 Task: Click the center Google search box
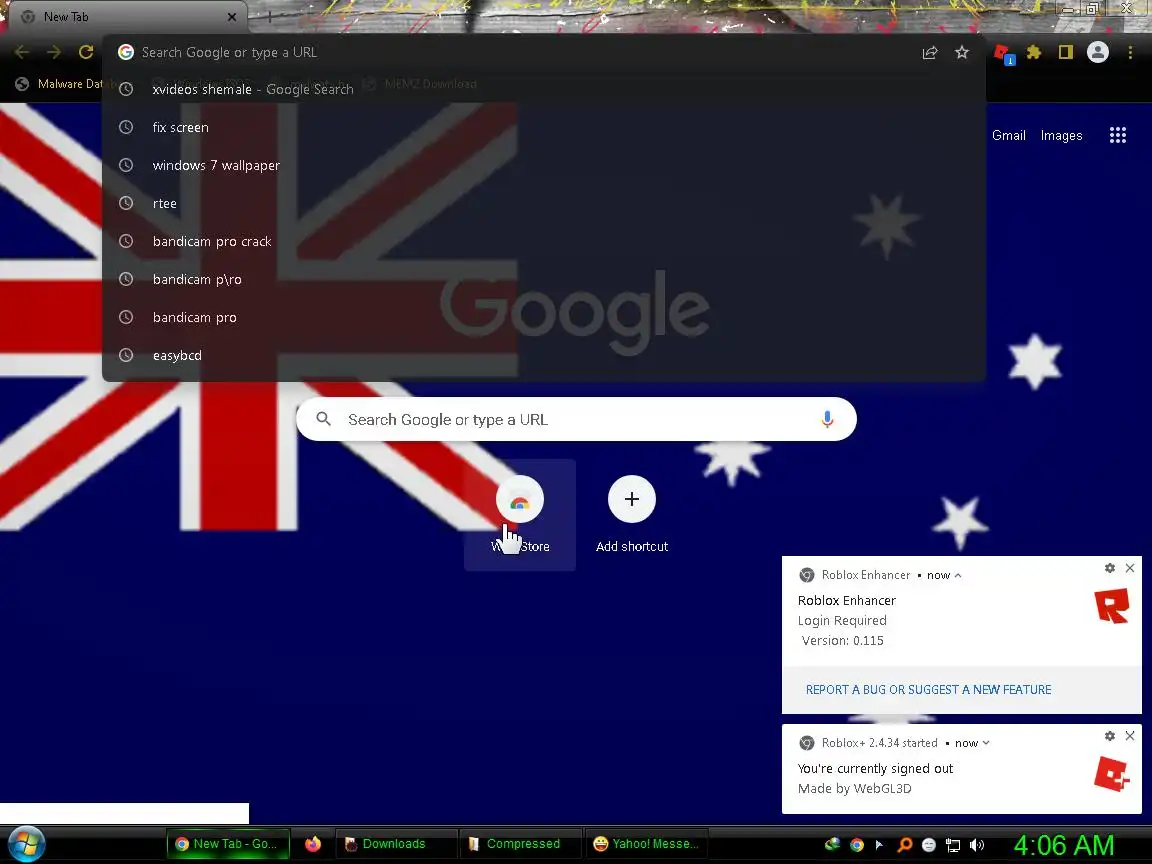(576, 419)
